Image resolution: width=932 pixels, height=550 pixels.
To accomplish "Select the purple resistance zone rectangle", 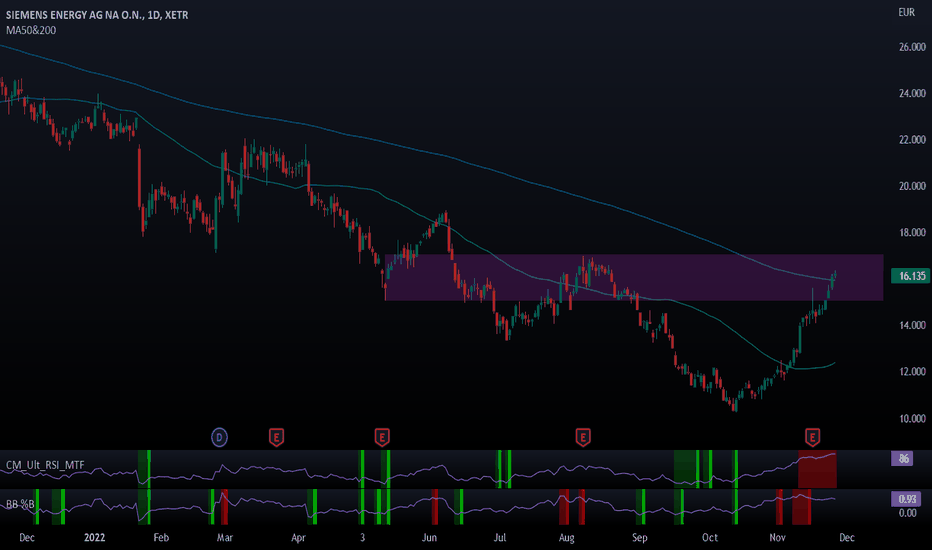I will pyautogui.click(x=634, y=277).
